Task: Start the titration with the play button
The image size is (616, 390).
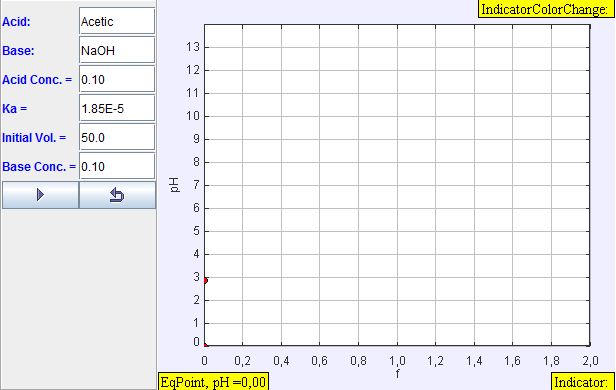Action: (40, 195)
